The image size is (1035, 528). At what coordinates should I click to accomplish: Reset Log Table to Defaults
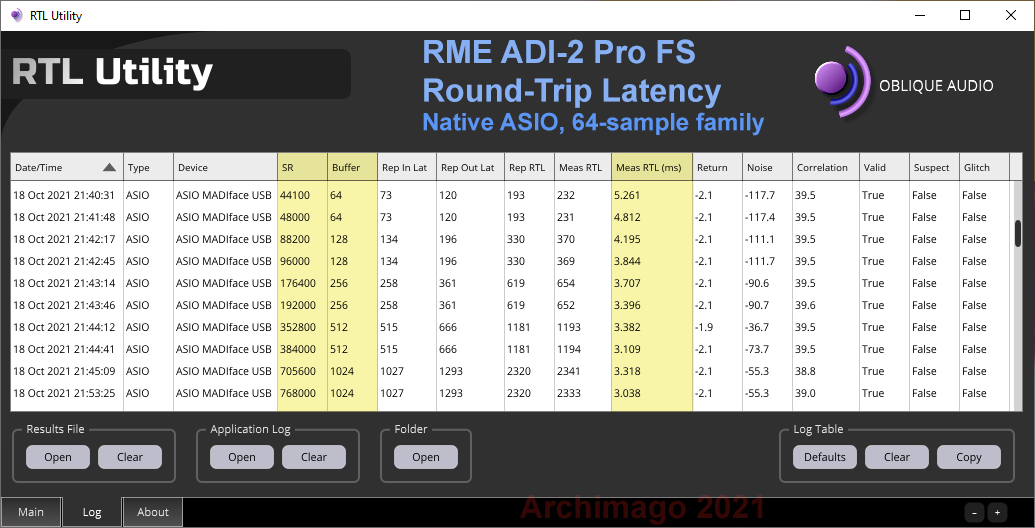824,457
